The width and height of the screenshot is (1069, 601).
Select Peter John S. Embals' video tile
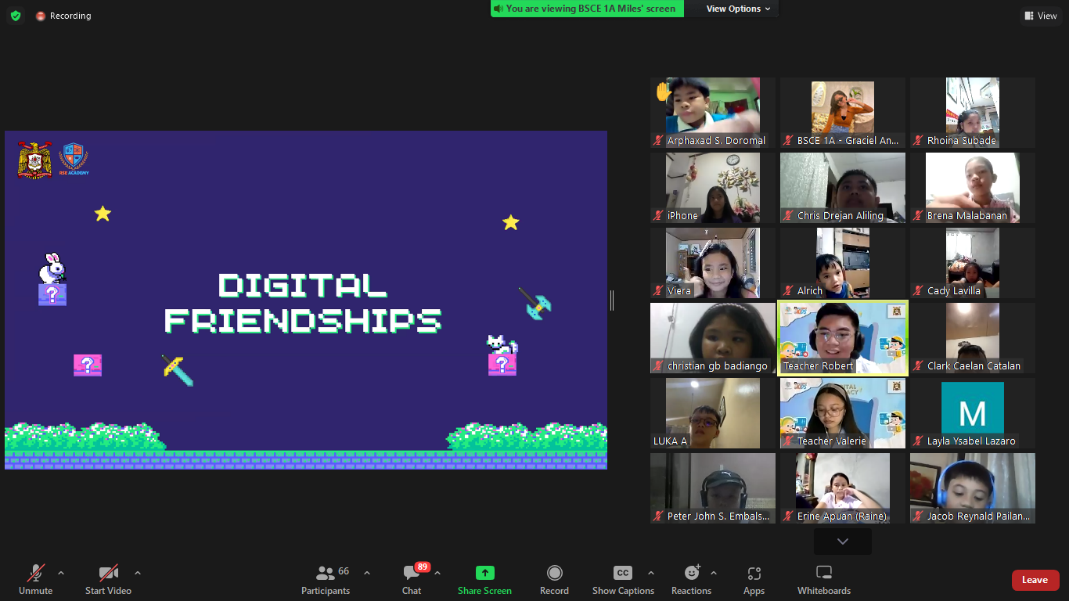point(712,489)
